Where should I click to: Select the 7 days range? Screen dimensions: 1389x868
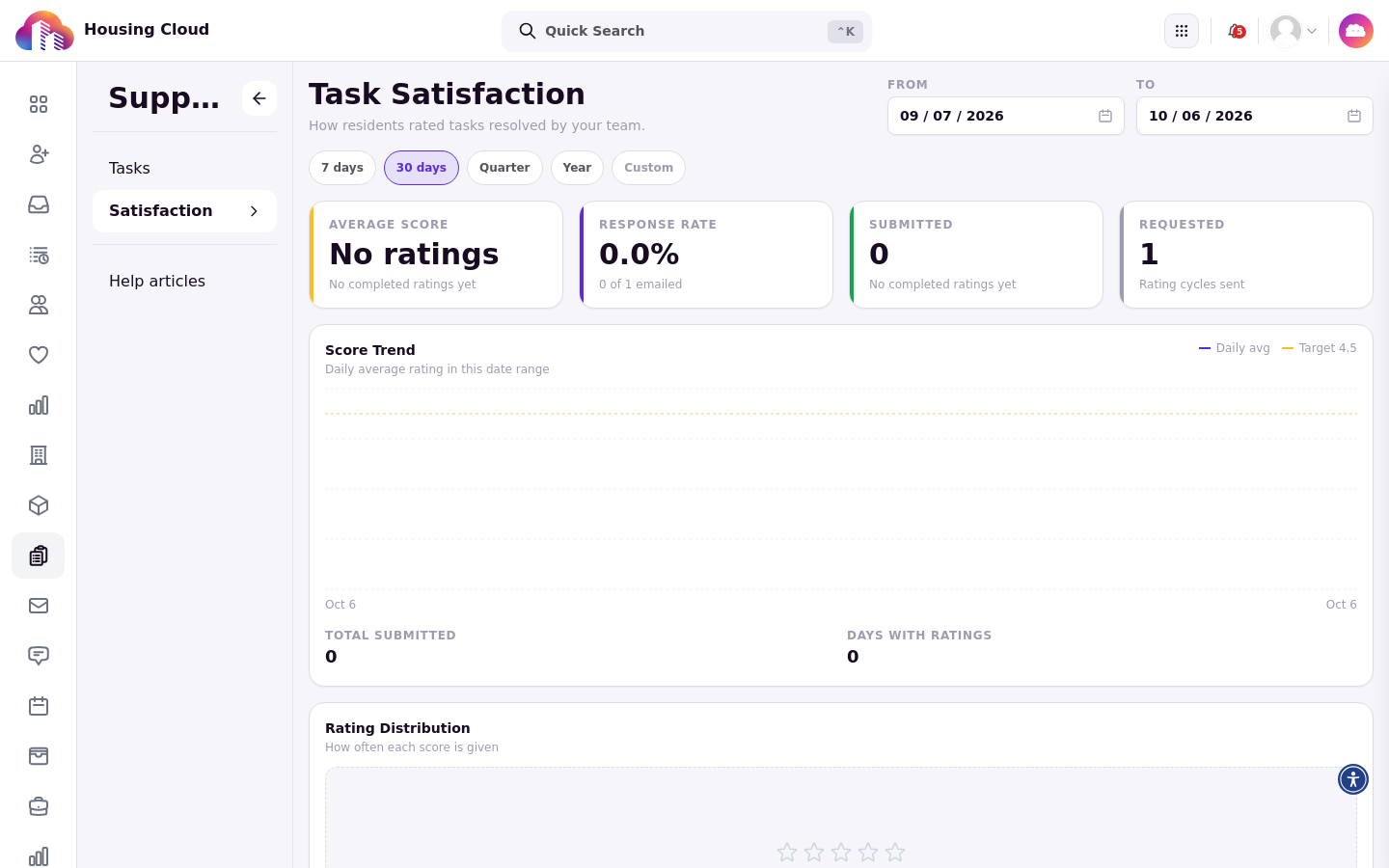pyautogui.click(x=342, y=168)
